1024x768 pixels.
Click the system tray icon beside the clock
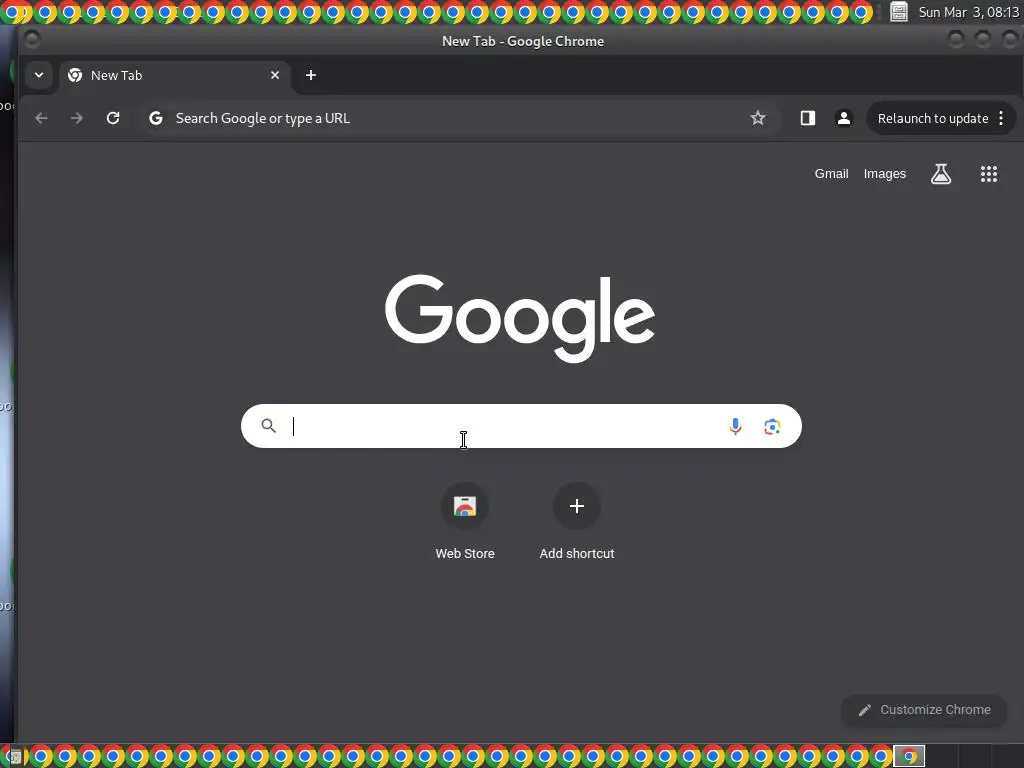click(x=899, y=12)
